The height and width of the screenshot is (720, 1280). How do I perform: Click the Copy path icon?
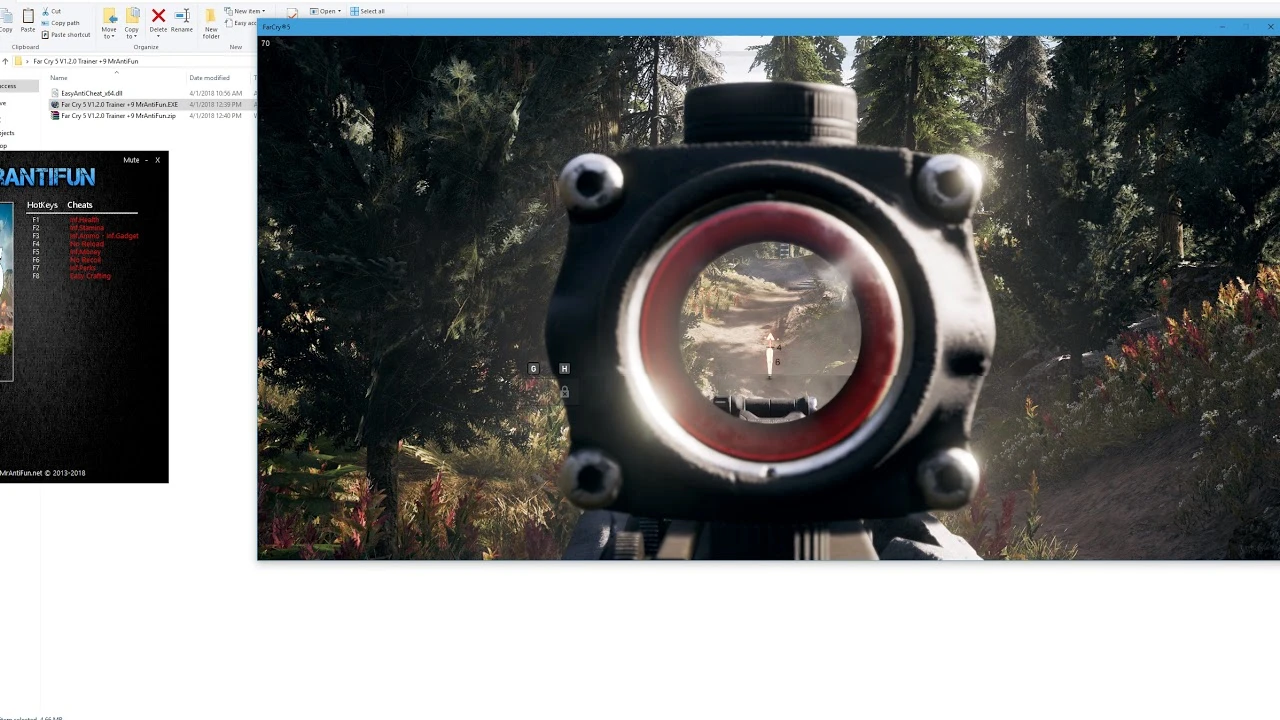click(44, 23)
